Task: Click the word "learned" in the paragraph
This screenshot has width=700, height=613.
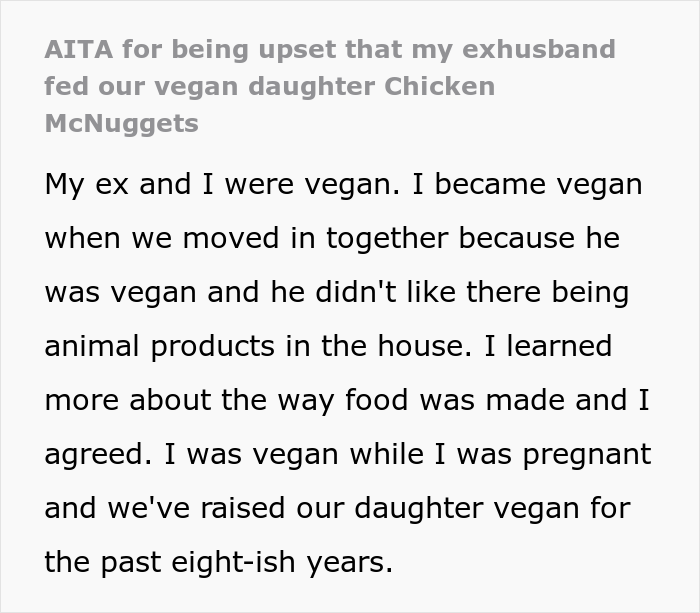Action: click(x=557, y=347)
